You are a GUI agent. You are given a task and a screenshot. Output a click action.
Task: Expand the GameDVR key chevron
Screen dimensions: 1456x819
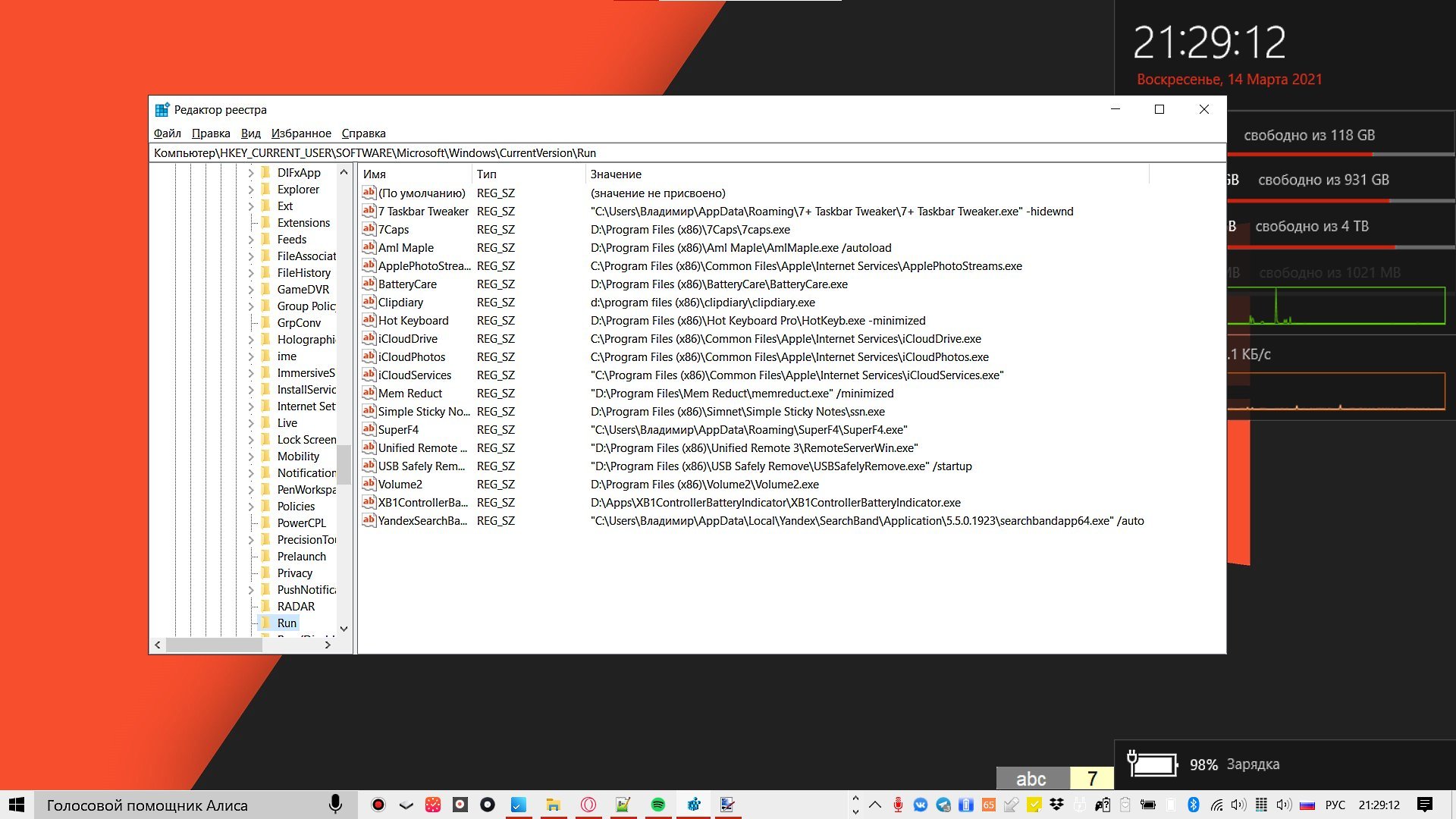point(251,289)
